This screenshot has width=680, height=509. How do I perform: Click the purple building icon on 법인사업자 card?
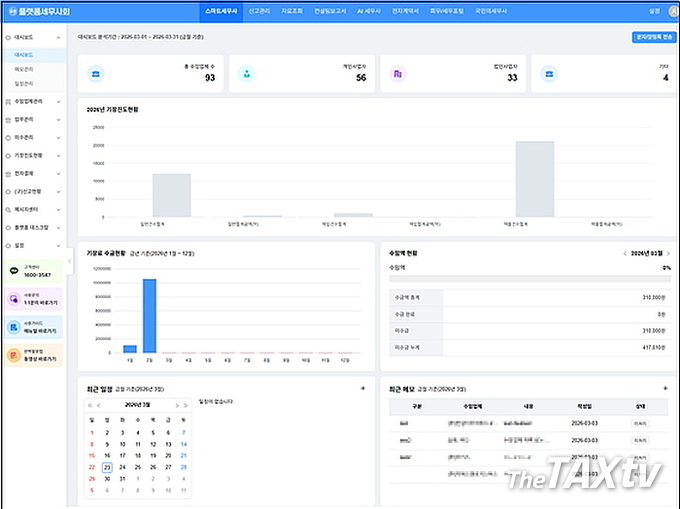click(x=398, y=74)
